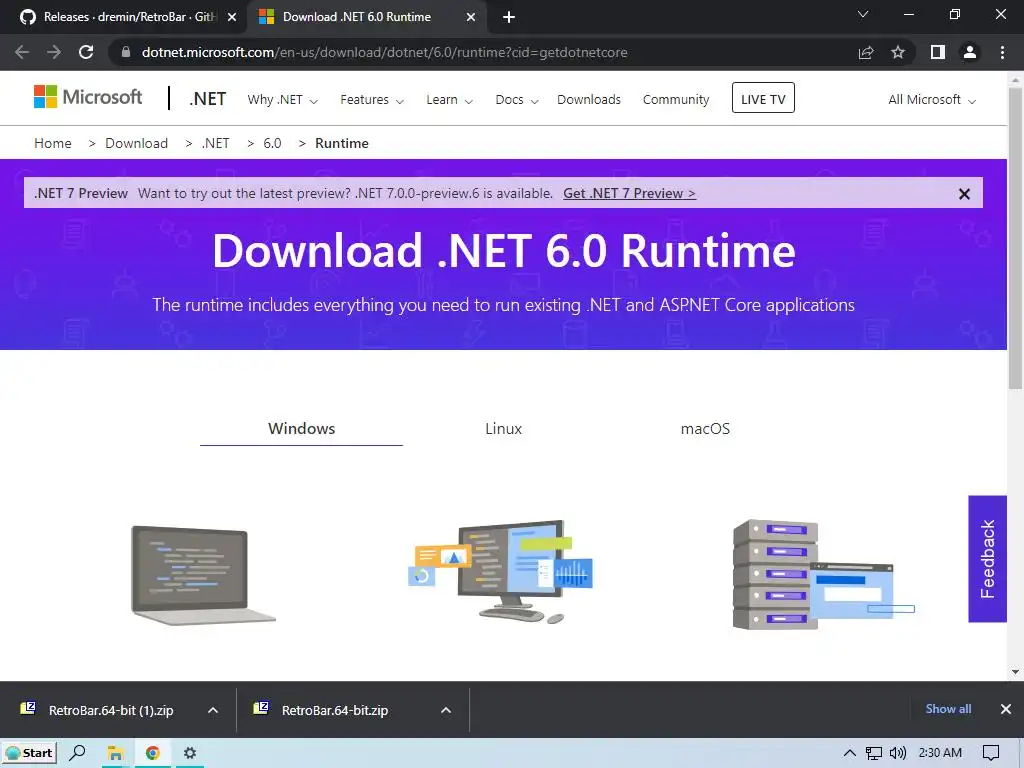Image resolution: width=1024 pixels, height=768 pixels.
Task: Open the tab search chevron
Action: (863, 14)
